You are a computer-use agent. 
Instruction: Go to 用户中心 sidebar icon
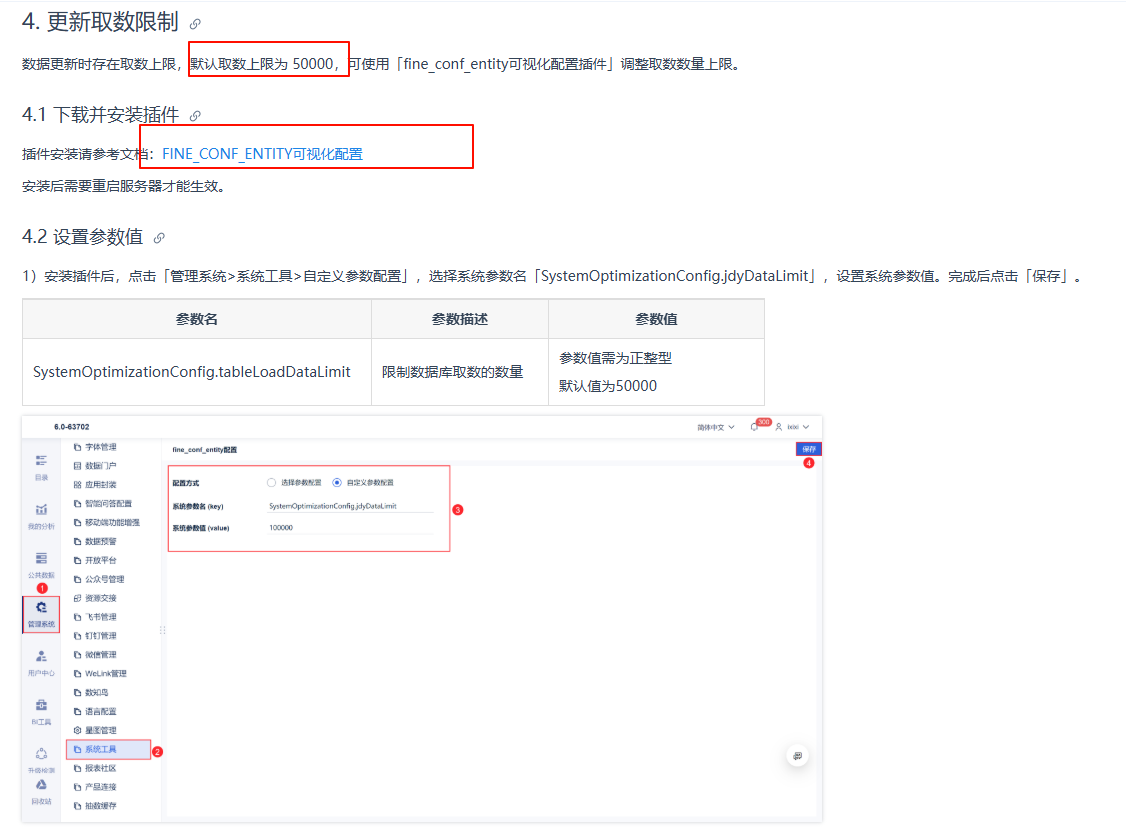tap(41, 657)
